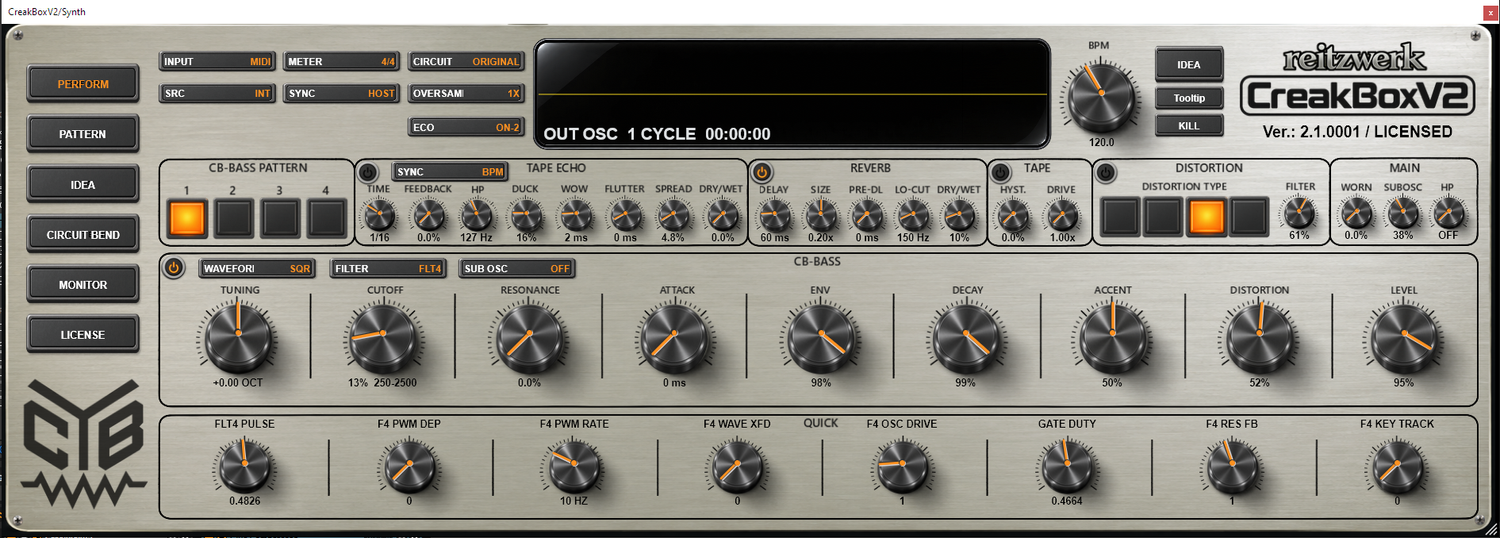Click the Main SUBOSC knob

(x=1403, y=212)
